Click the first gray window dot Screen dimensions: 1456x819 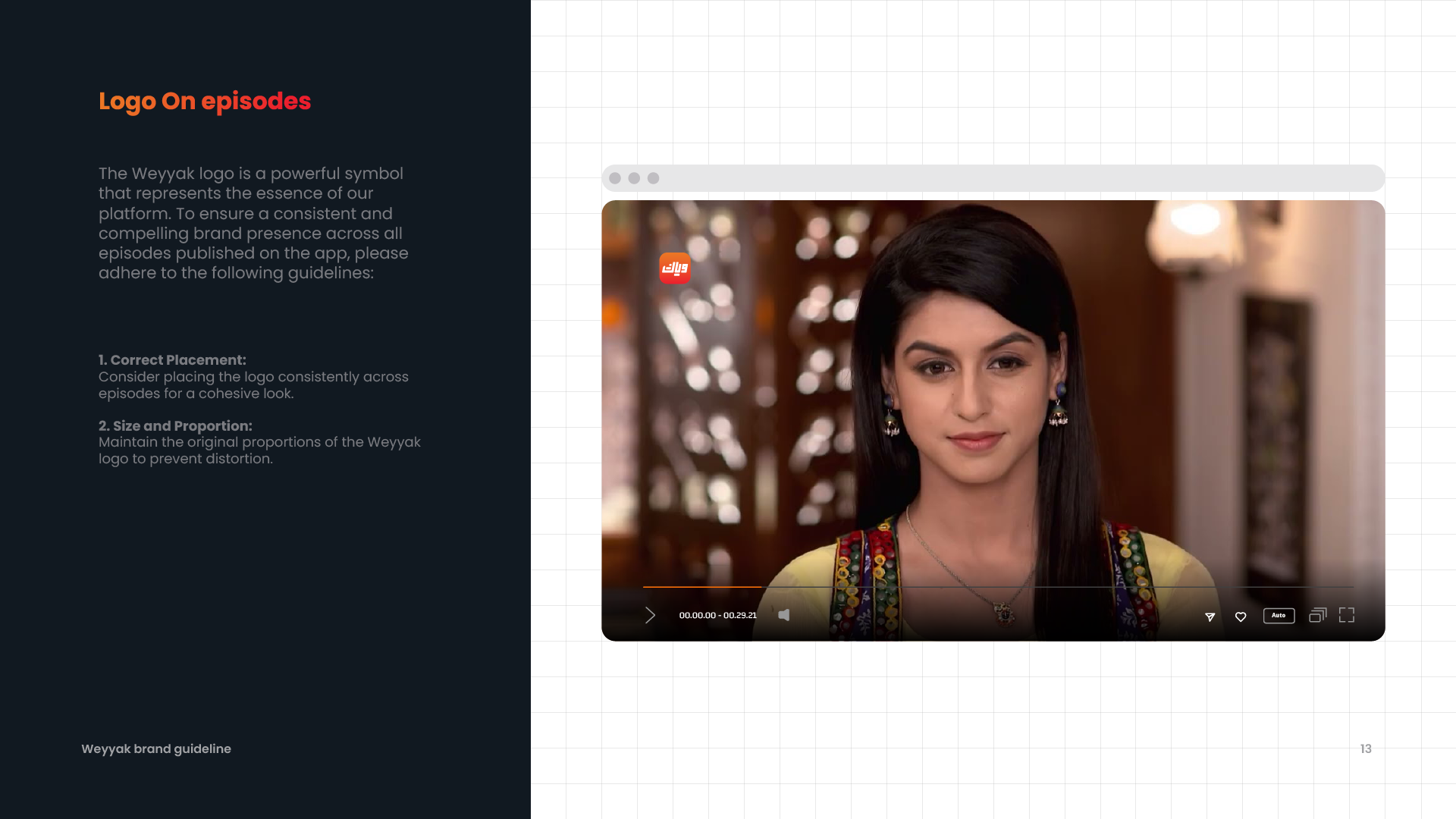[x=615, y=178]
